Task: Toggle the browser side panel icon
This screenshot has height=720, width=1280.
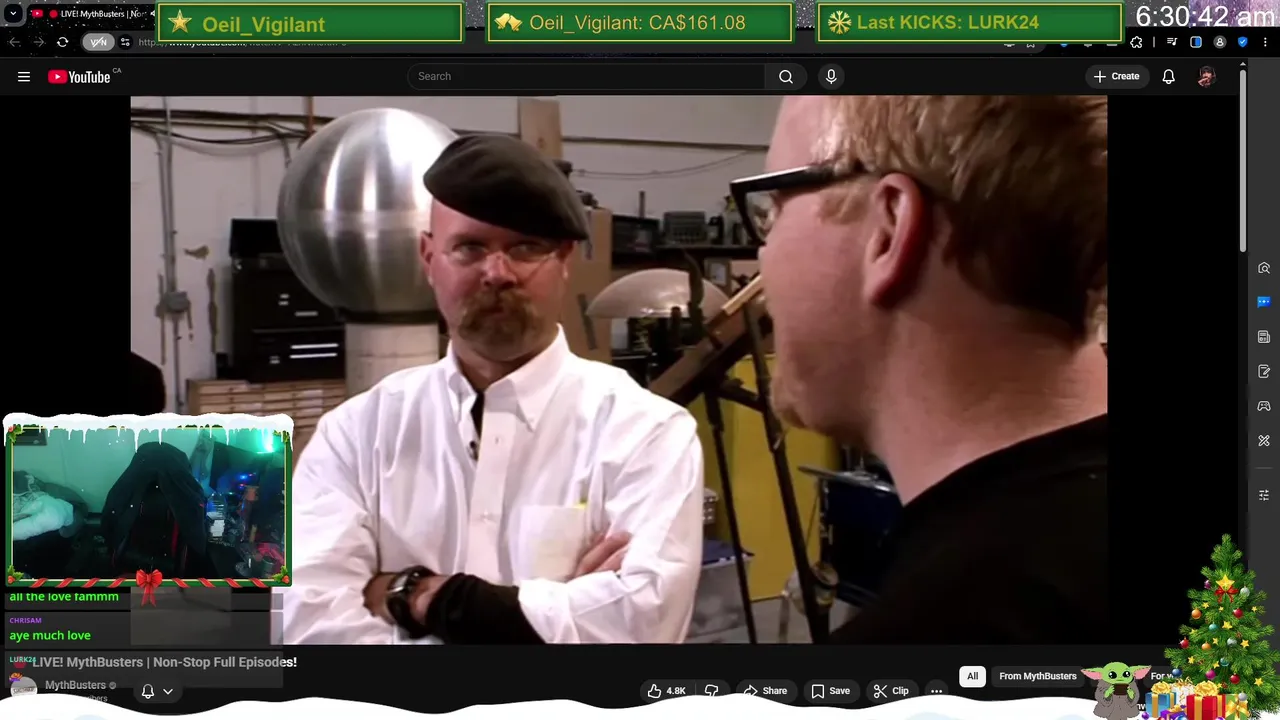Action: coord(1196,42)
